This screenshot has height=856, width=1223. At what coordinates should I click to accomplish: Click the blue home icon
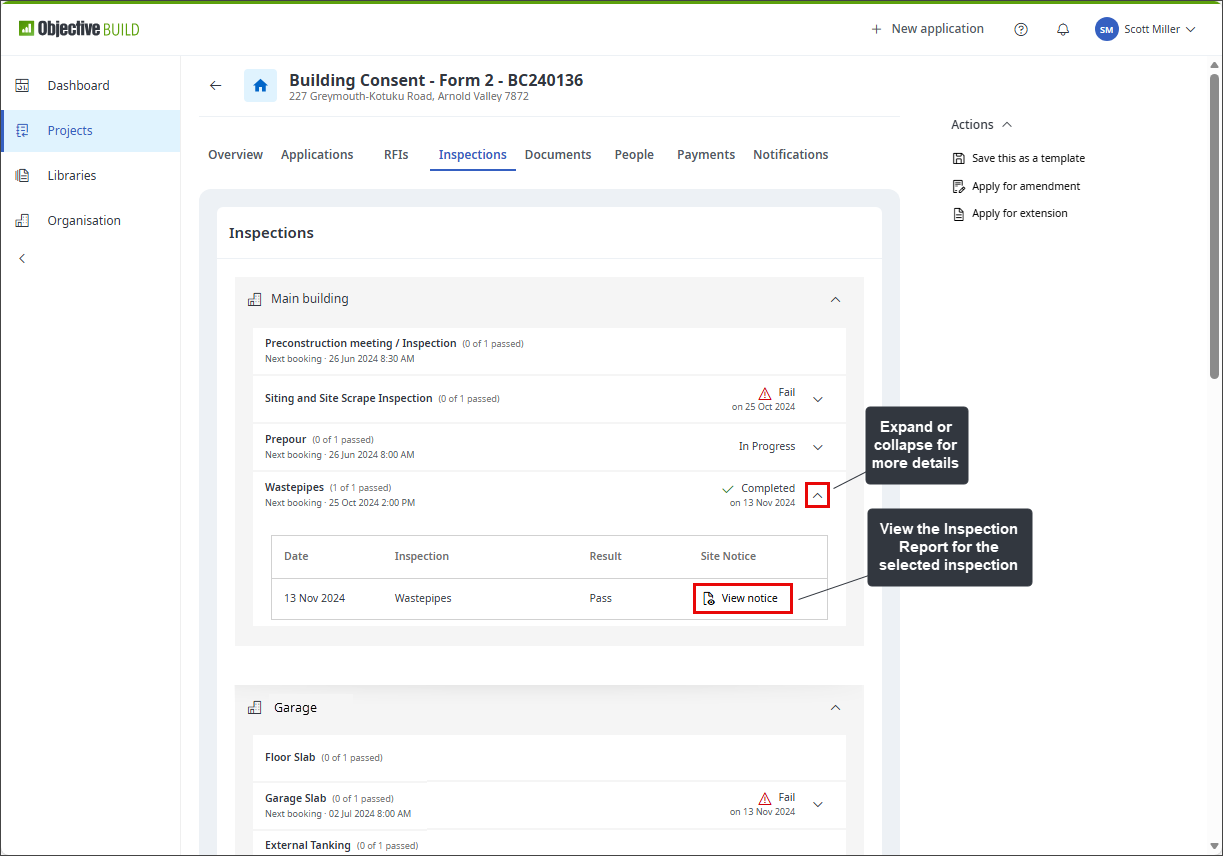[x=260, y=86]
